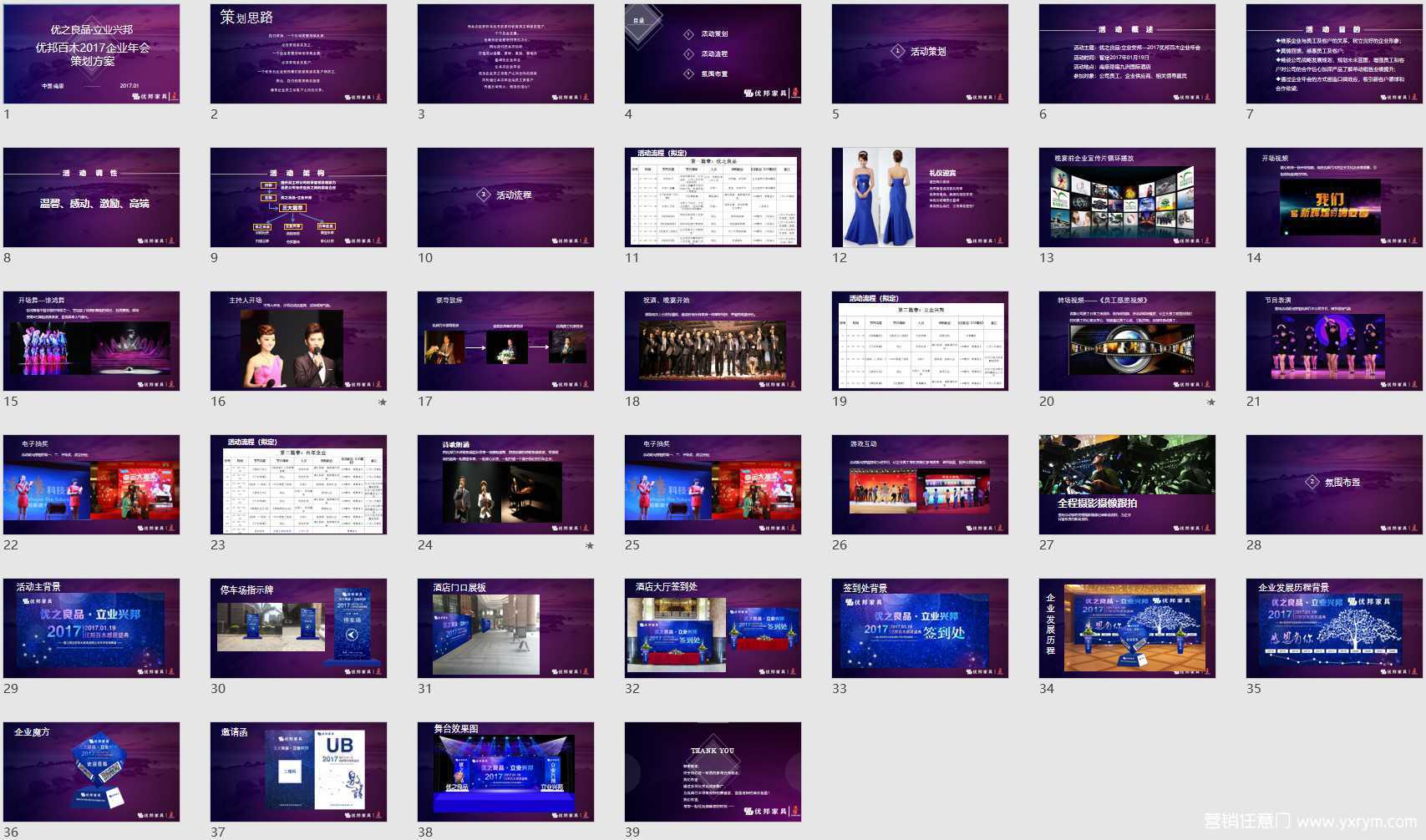Select slide 17 thumbnail 领导致辞
The image size is (1426, 840).
click(x=506, y=341)
